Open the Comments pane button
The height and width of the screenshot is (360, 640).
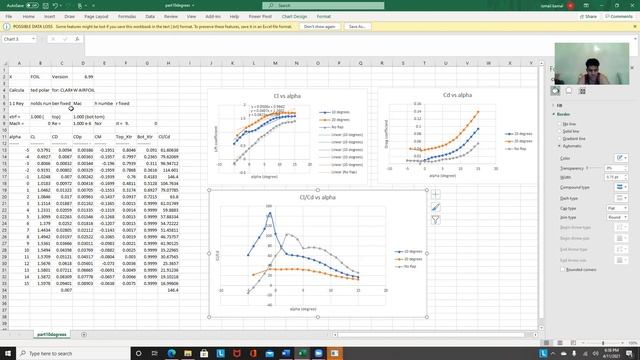point(619,17)
